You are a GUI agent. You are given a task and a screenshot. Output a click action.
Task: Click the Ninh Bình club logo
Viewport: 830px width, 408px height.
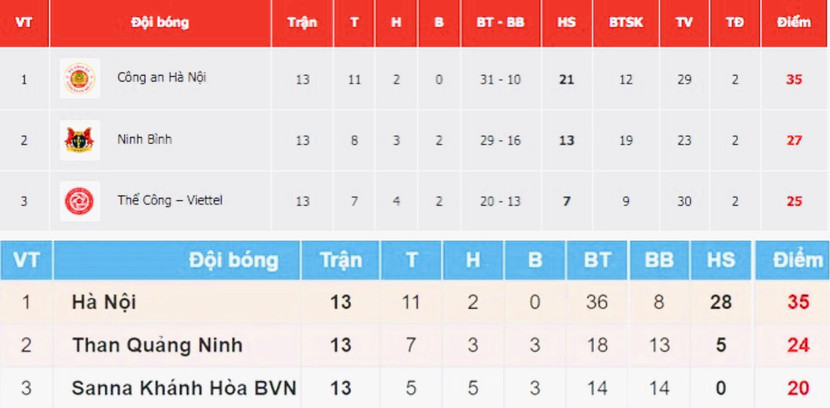[x=79, y=140]
